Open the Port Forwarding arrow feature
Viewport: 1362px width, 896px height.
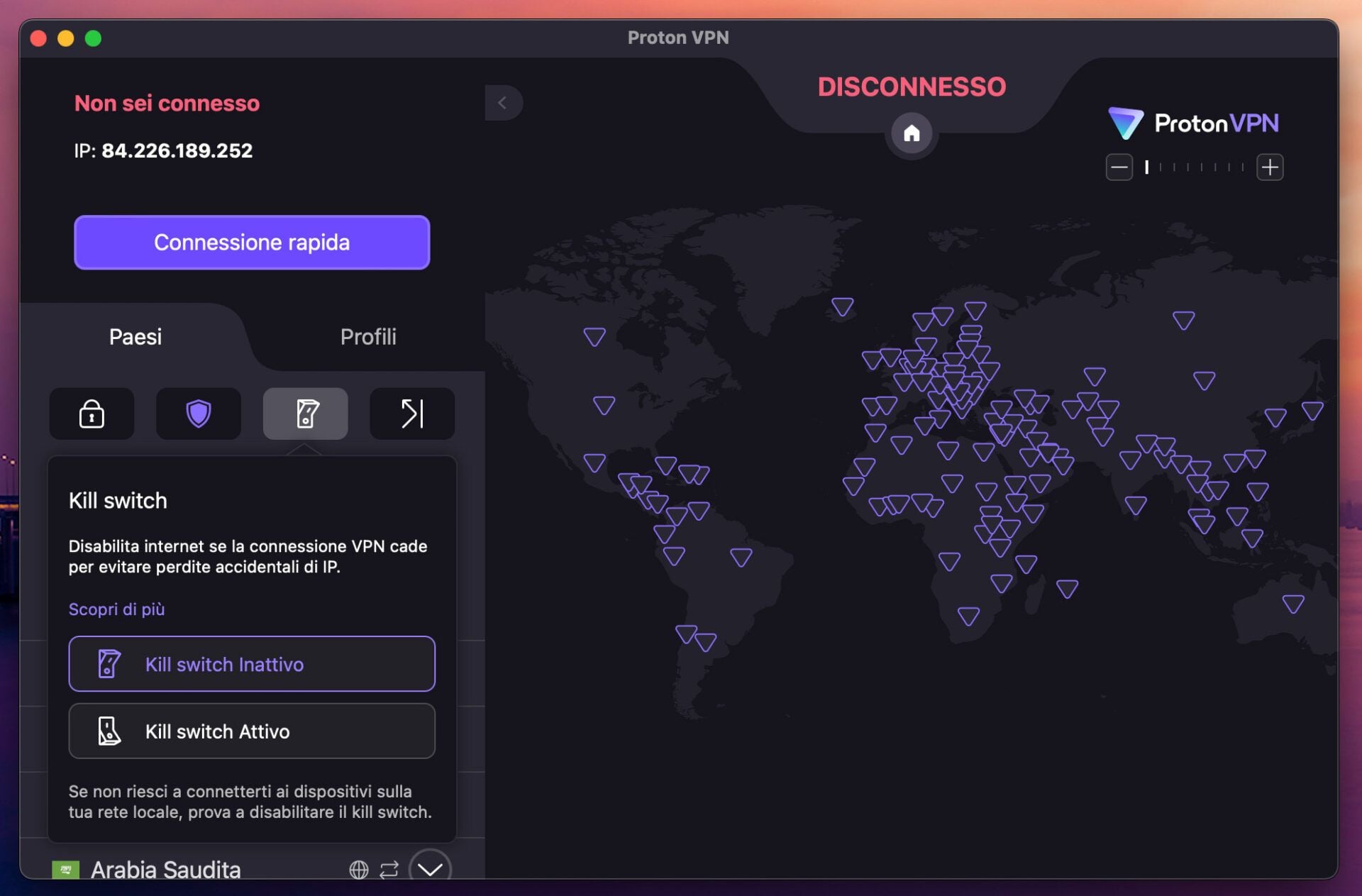412,414
